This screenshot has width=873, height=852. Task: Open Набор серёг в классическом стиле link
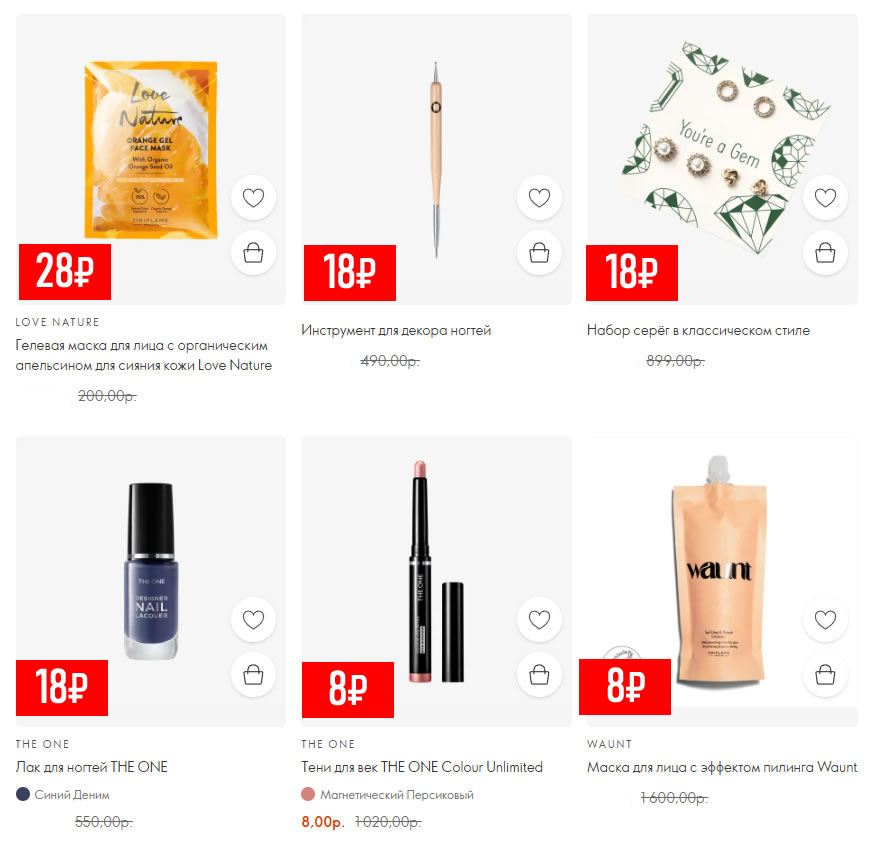pos(698,330)
